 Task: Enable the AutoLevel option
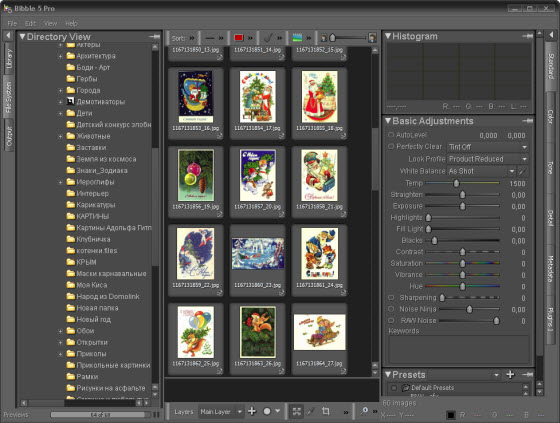(x=391, y=135)
